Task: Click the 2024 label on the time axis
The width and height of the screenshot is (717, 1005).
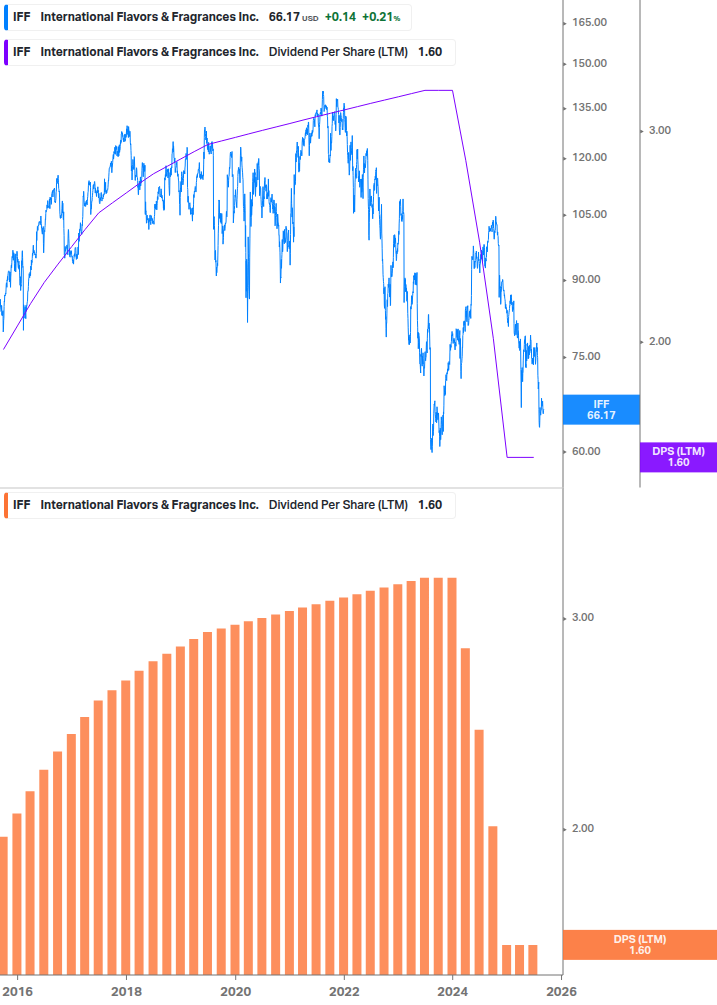Action: [x=453, y=992]
